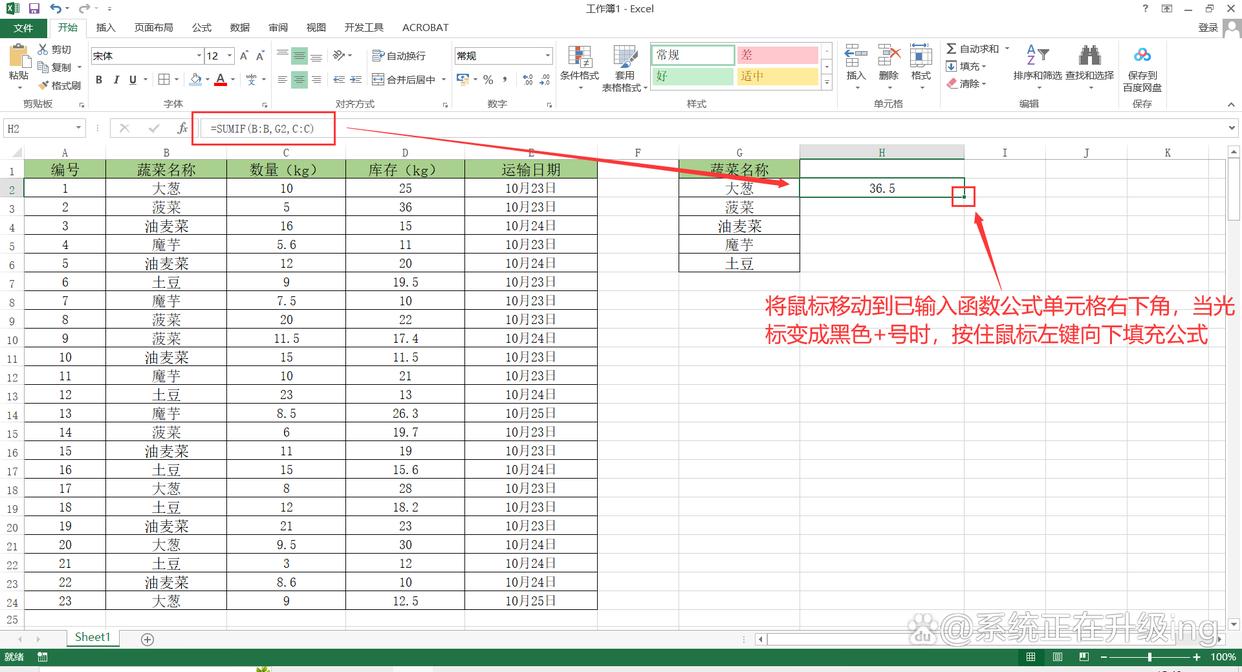The image size is (1242, 672).
Task: Click Merge and Center (合并后居中)
Action: [404, 80]
